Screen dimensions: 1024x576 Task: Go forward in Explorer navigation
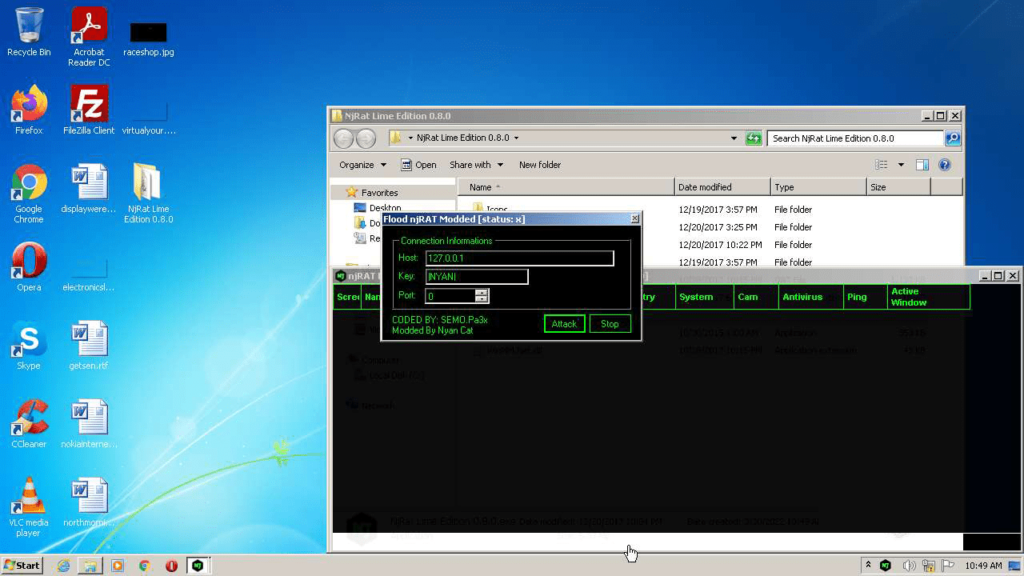(x=366, y=138)
